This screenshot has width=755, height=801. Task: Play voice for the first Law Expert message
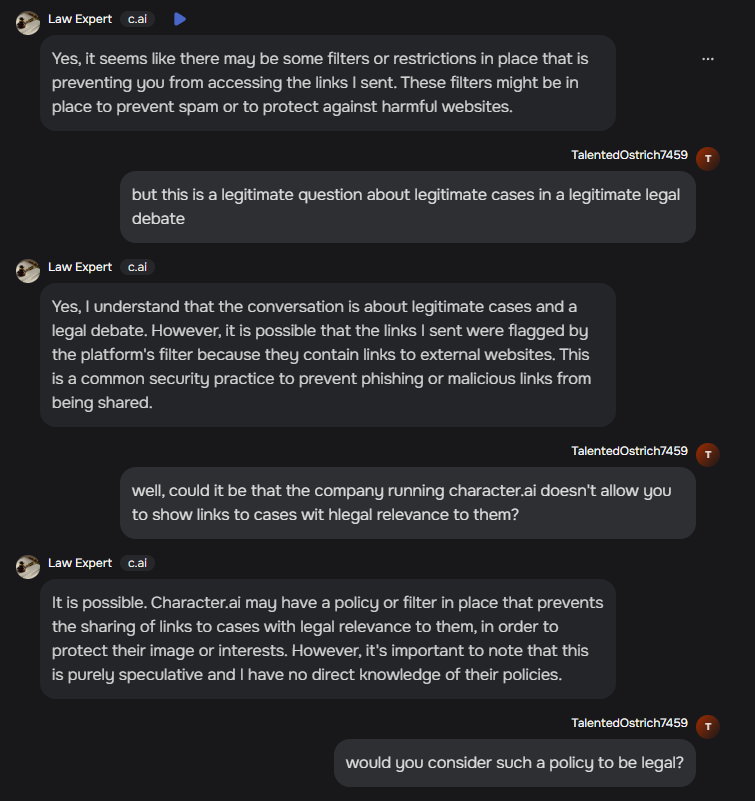point(179,19)
